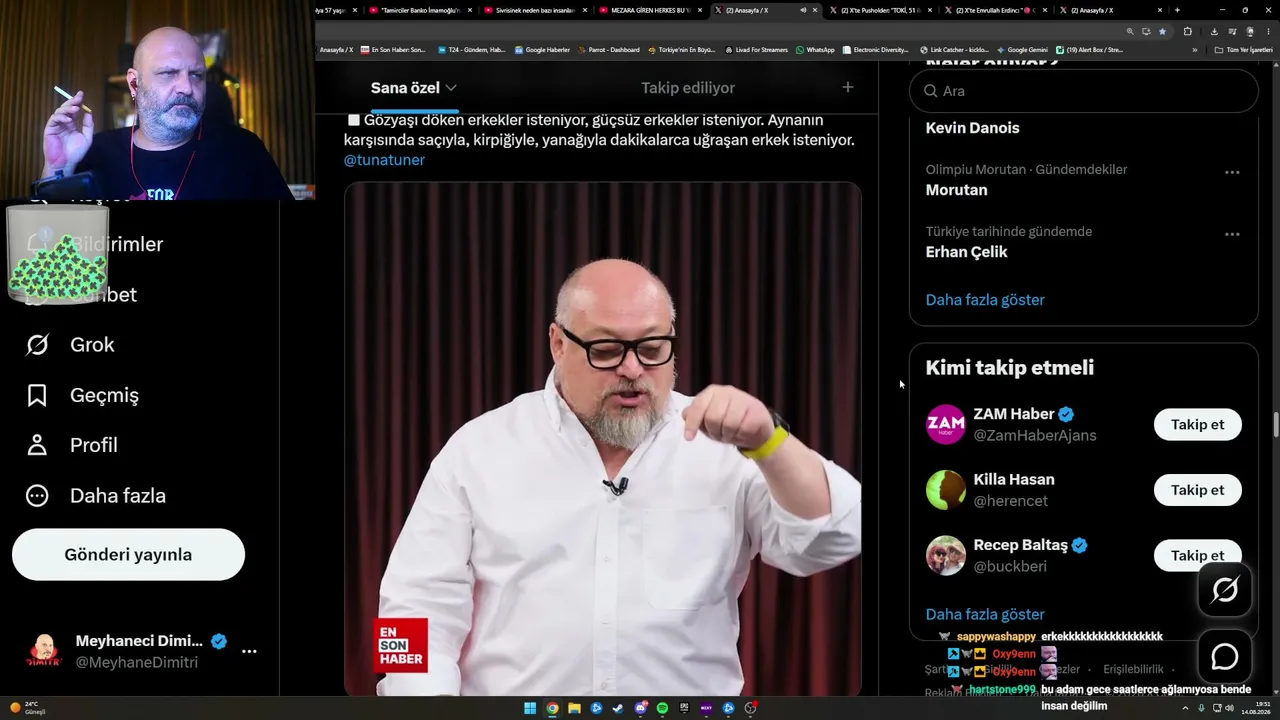Adjust volume from system tray speaker icon

point(1229,708)
